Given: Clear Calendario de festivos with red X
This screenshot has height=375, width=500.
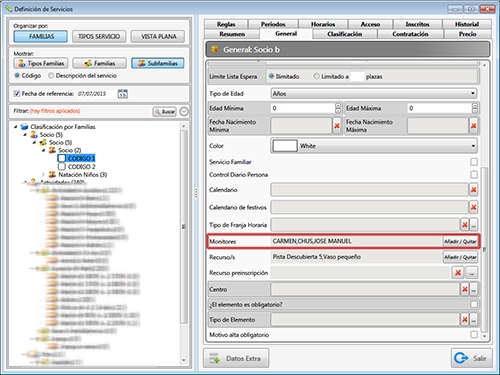Looking at the screenshot, I should tap(473, 207).
